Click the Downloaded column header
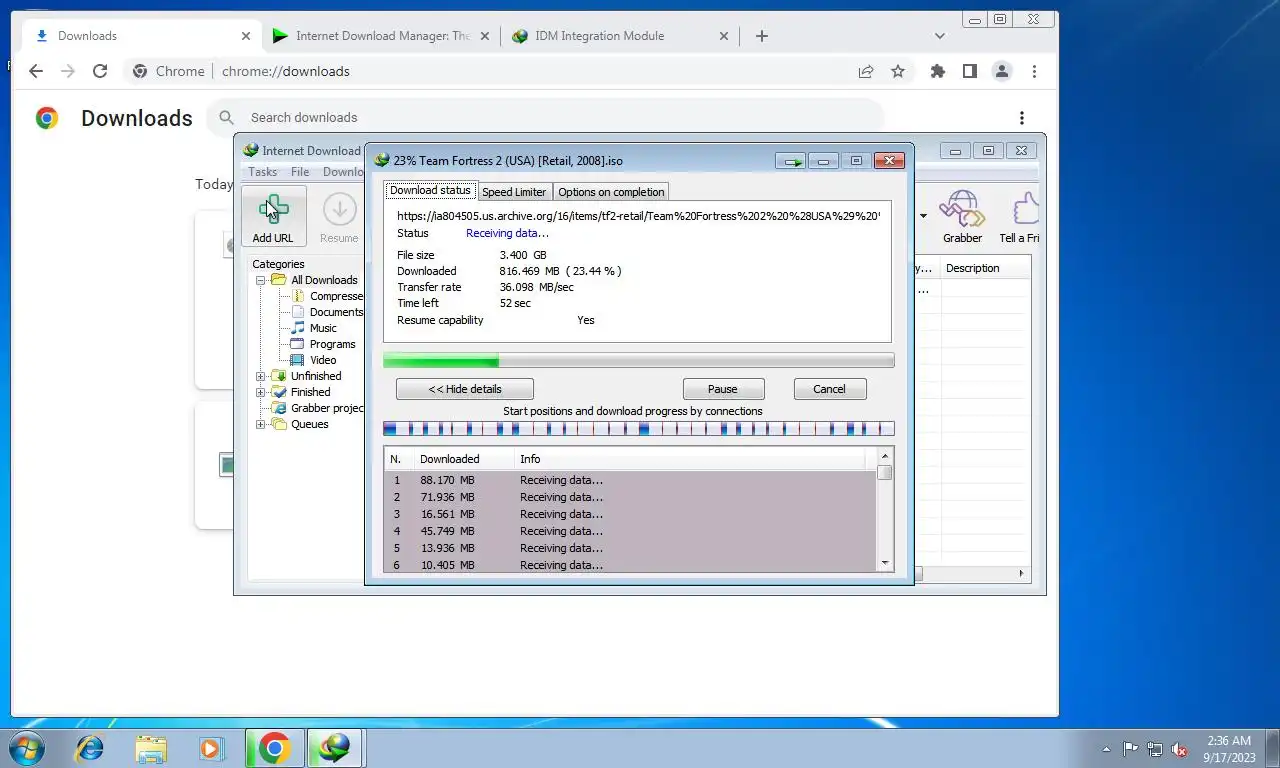Viewport: 1280px width, 768px height. point(464,459)
